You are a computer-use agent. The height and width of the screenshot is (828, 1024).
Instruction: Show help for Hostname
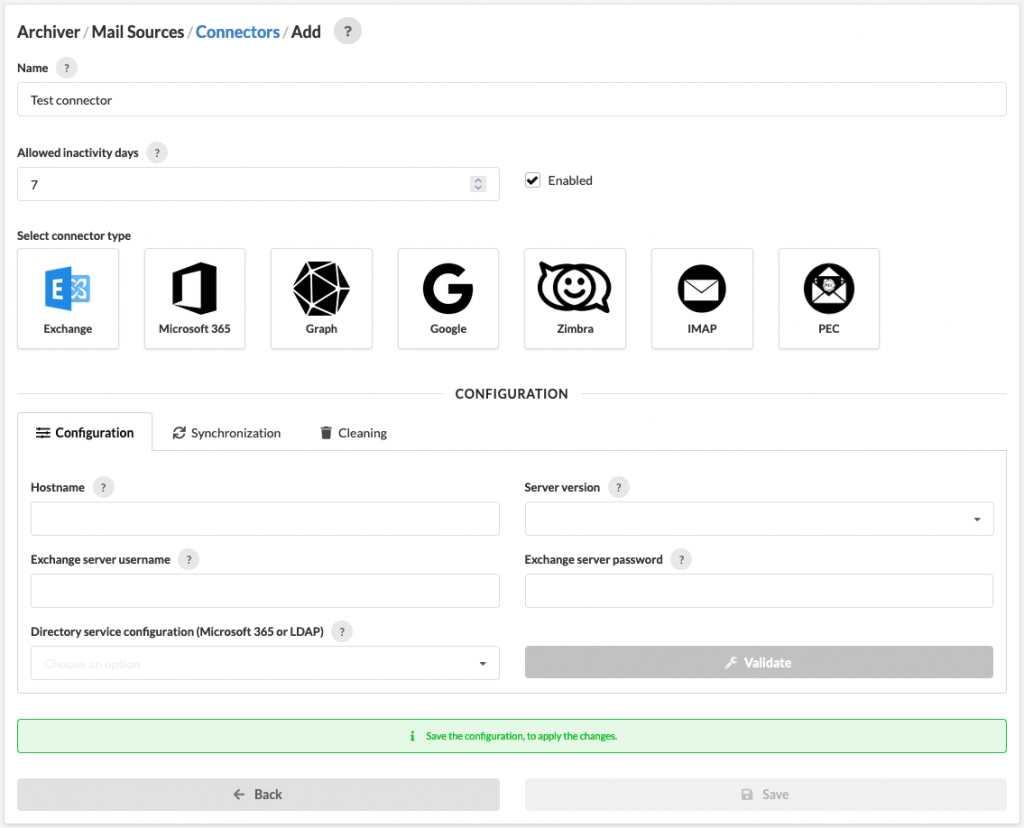click(103, 487)
